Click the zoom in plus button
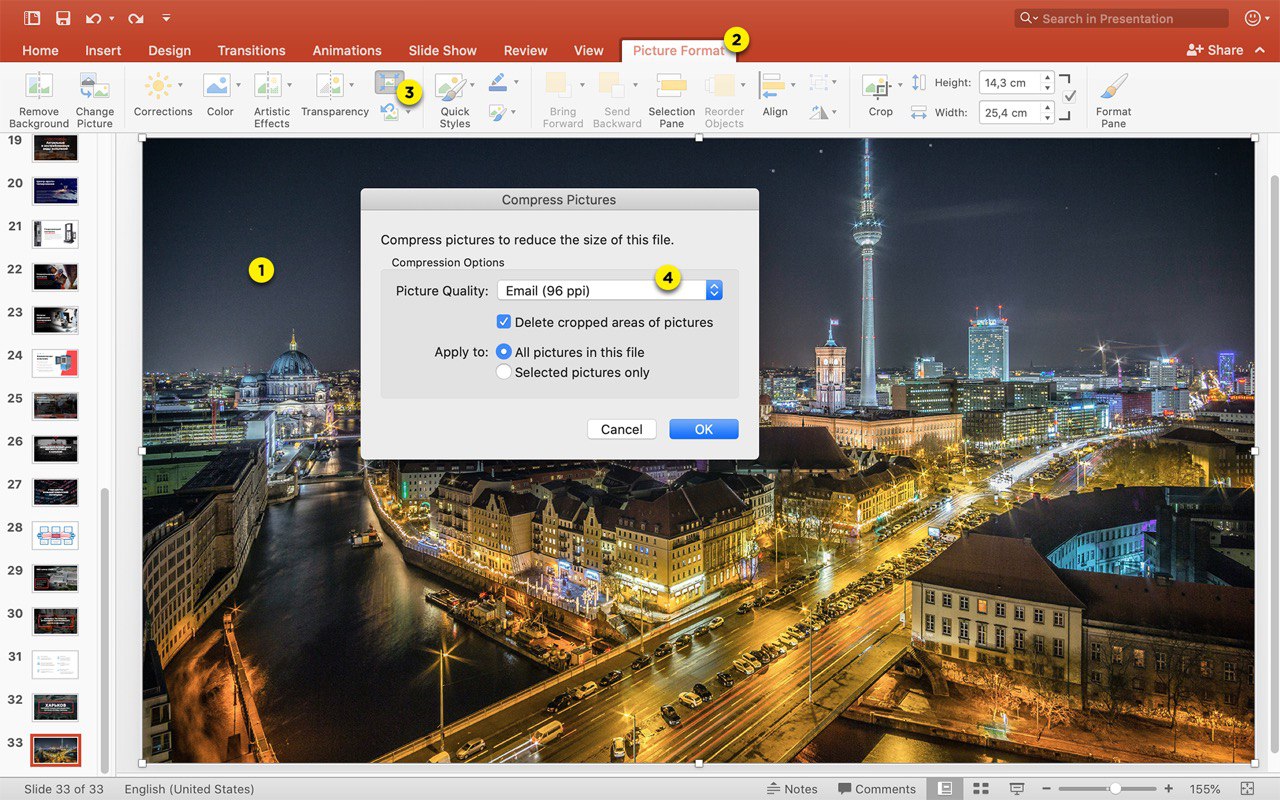Screen dimensions: 1280x800 (1167, 789)
